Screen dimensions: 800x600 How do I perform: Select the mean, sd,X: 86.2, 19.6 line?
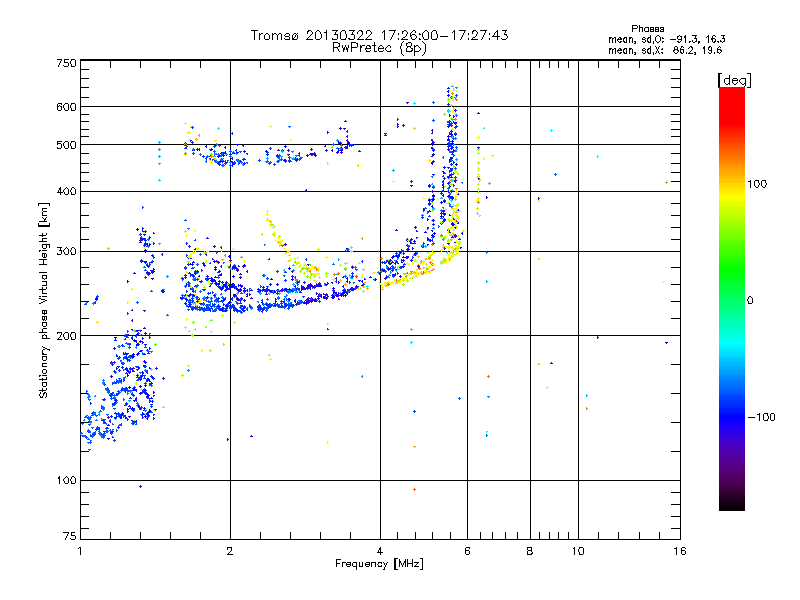coord(665,50)
